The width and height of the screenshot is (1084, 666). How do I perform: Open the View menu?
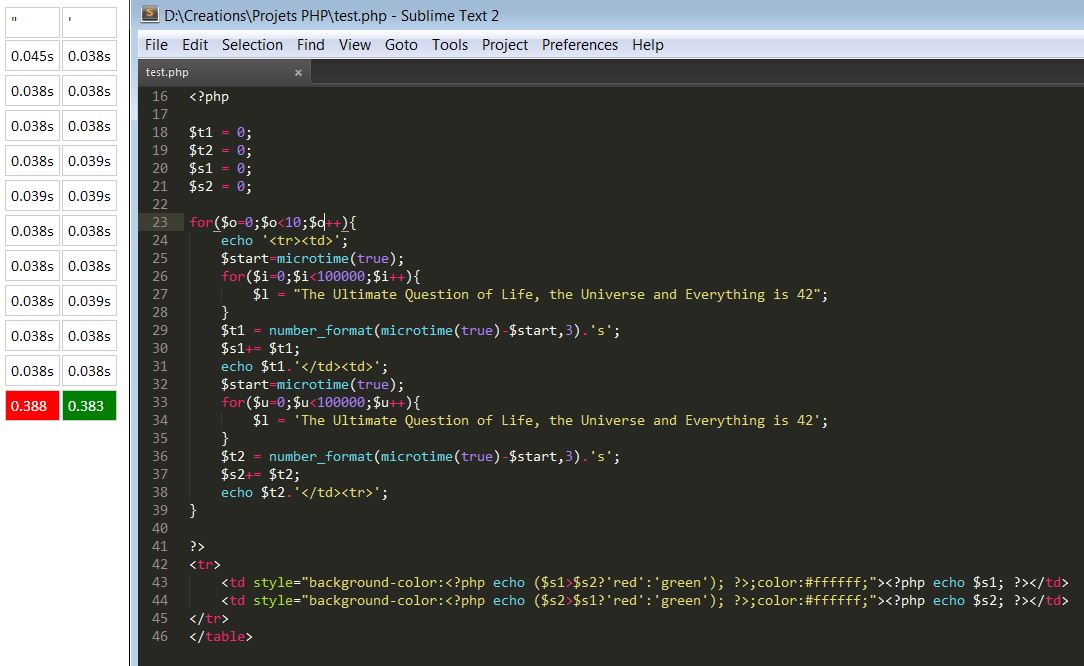[x=355, y=45]
